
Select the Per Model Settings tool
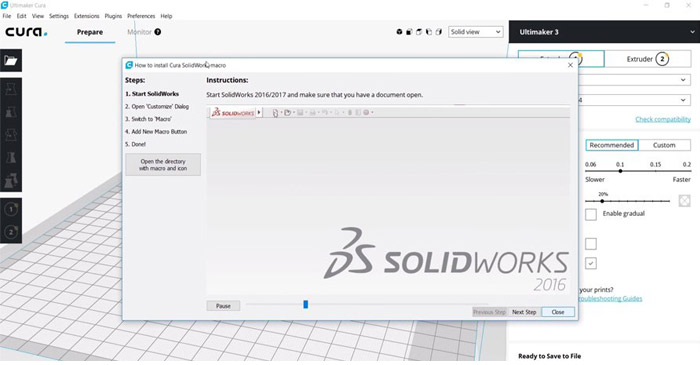point(11,180)
